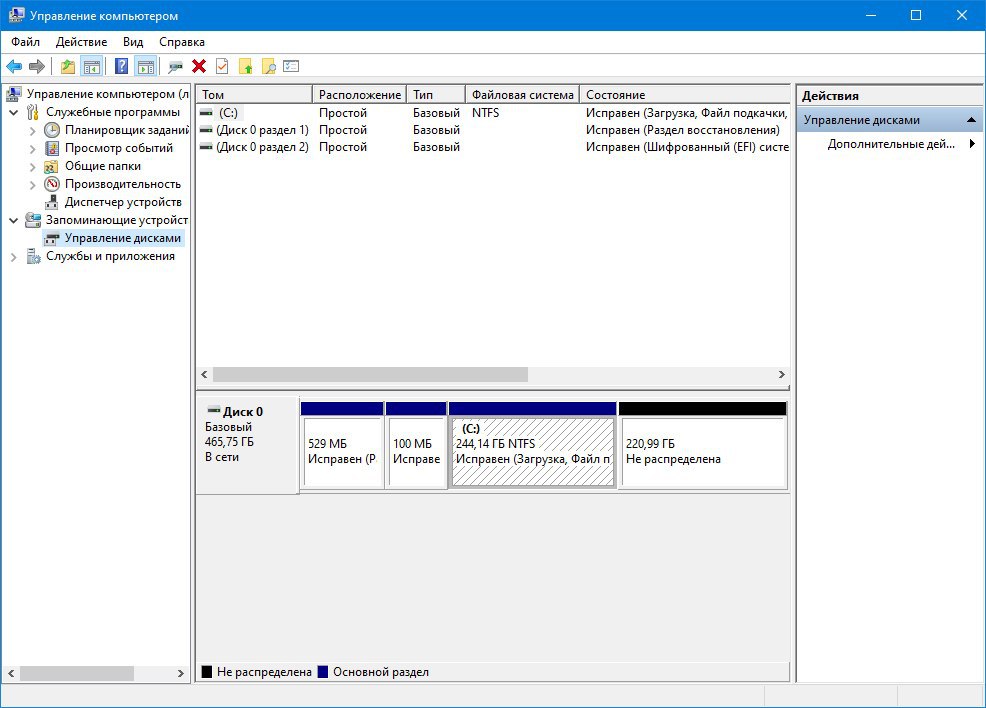Click the Event Viewer icon in tree
Image resolution: width=986 pixels, height=708 pixels.
pyautogui.click(x=52, y=148)
